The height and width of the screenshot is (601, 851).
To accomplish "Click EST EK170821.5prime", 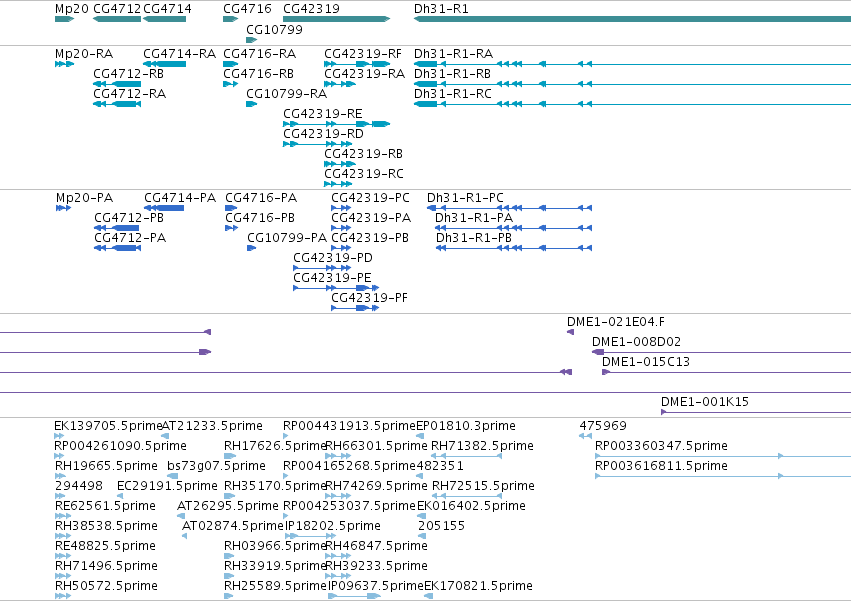I will (478, 586).
